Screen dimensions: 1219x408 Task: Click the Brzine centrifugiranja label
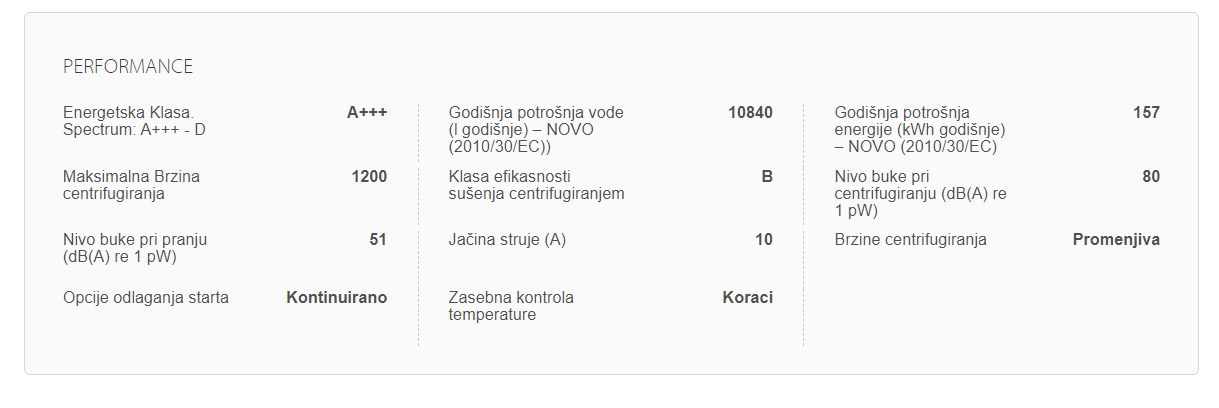coord(910,240)
